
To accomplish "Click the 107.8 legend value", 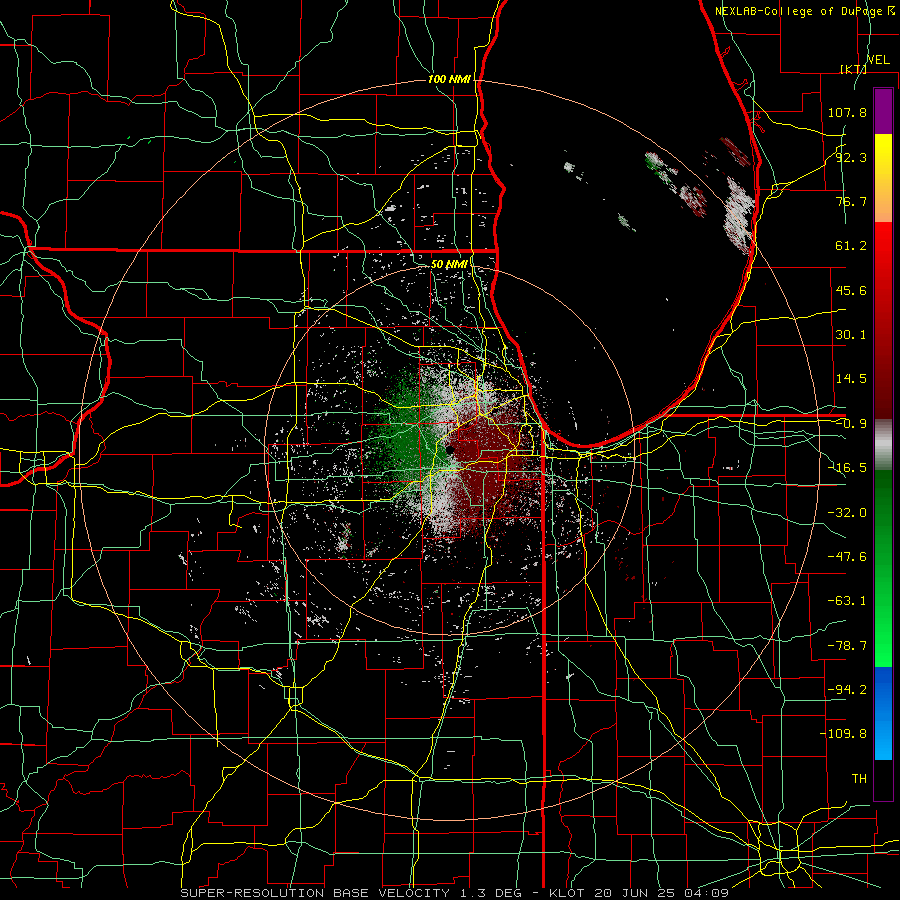I will 847,112.
